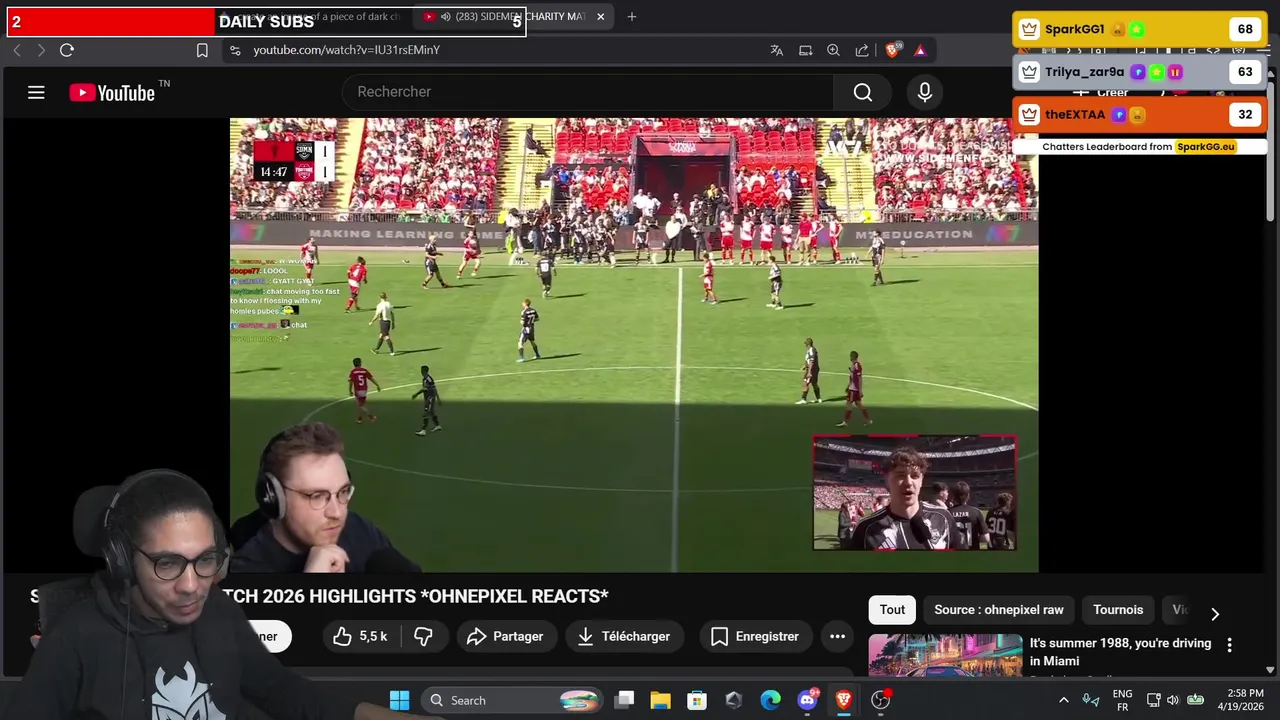
Task: Click the Windows taskbar Search box
Action: 514,700
